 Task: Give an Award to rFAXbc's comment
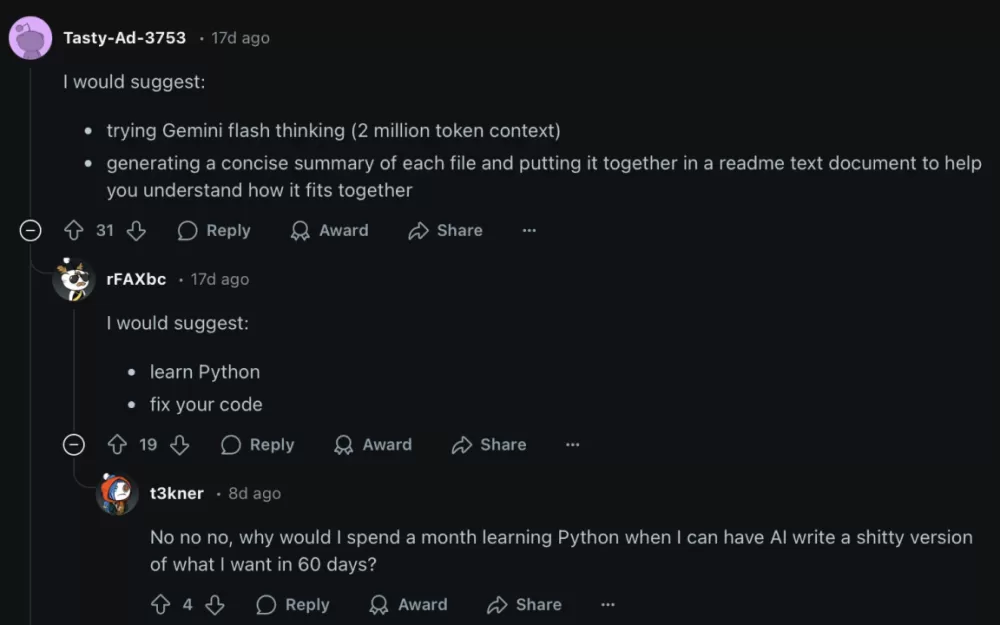click(373, 445)
